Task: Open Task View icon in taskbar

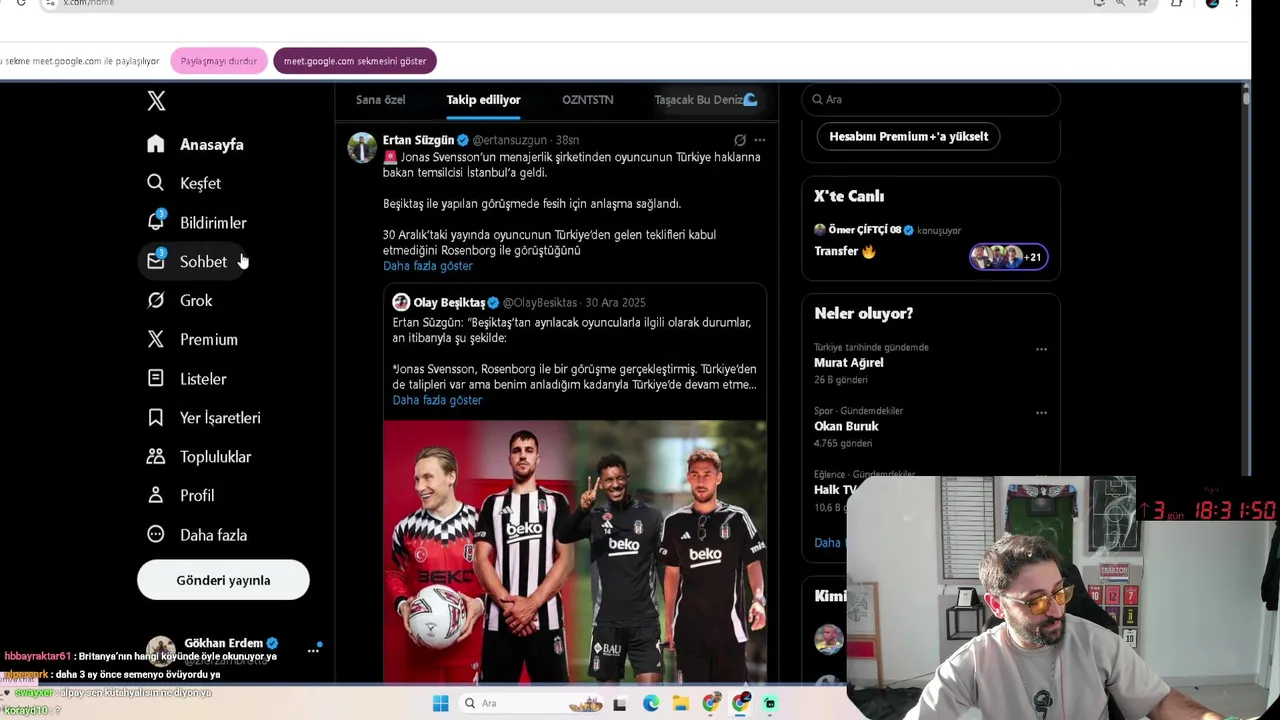Action: point(619,704)
